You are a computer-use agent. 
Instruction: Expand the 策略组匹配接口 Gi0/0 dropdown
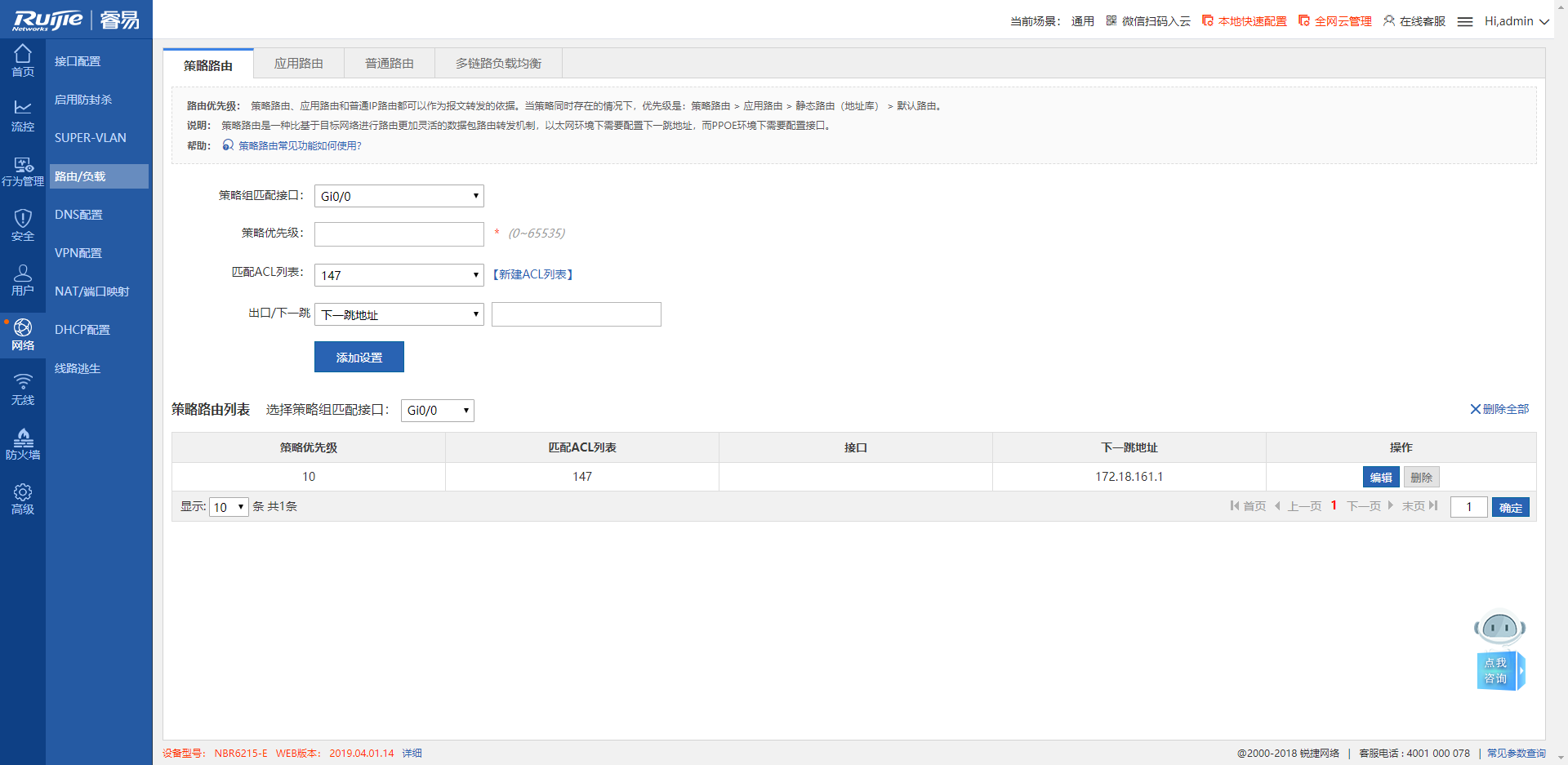[399, 196]
